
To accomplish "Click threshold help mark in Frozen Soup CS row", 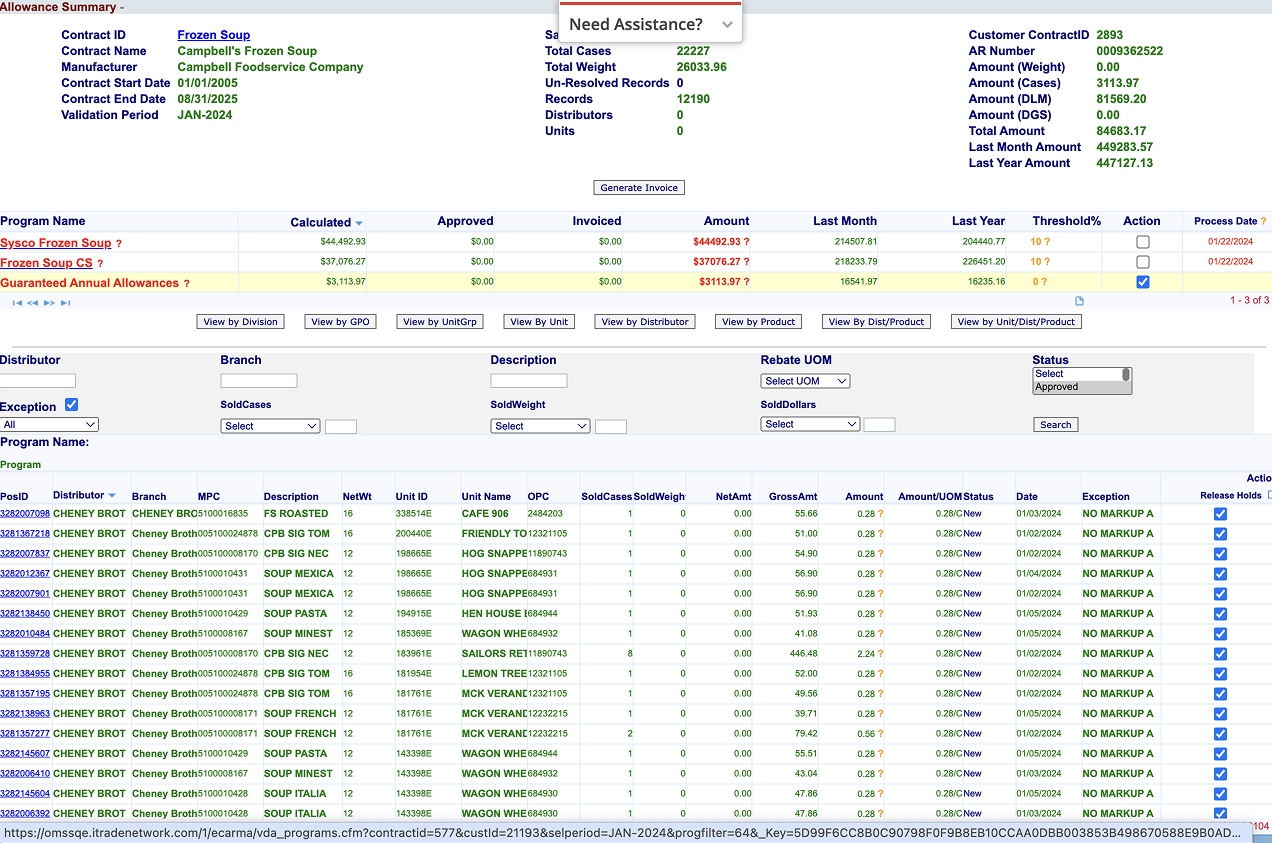I will (1047, 262).
